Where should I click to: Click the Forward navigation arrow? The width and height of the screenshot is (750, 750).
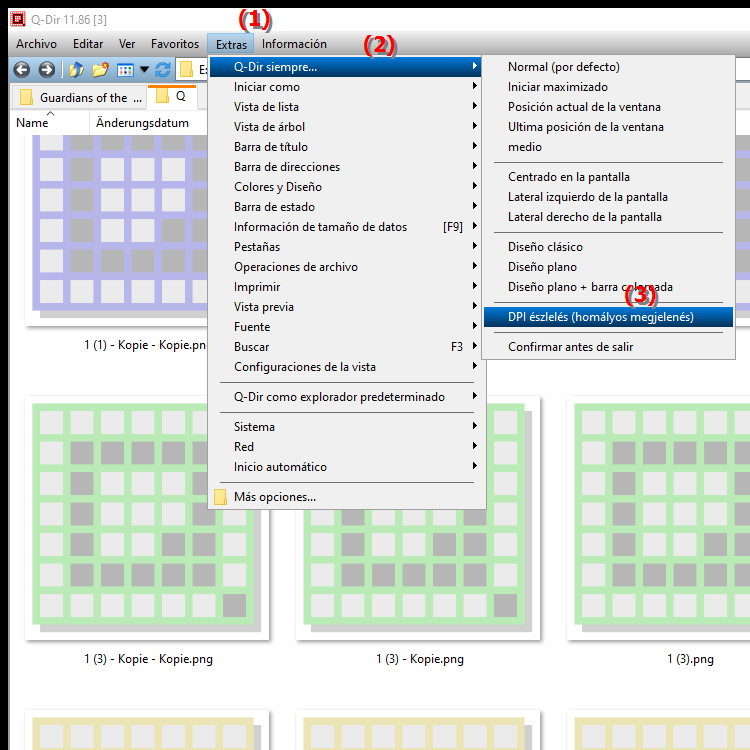pos(46,70)
